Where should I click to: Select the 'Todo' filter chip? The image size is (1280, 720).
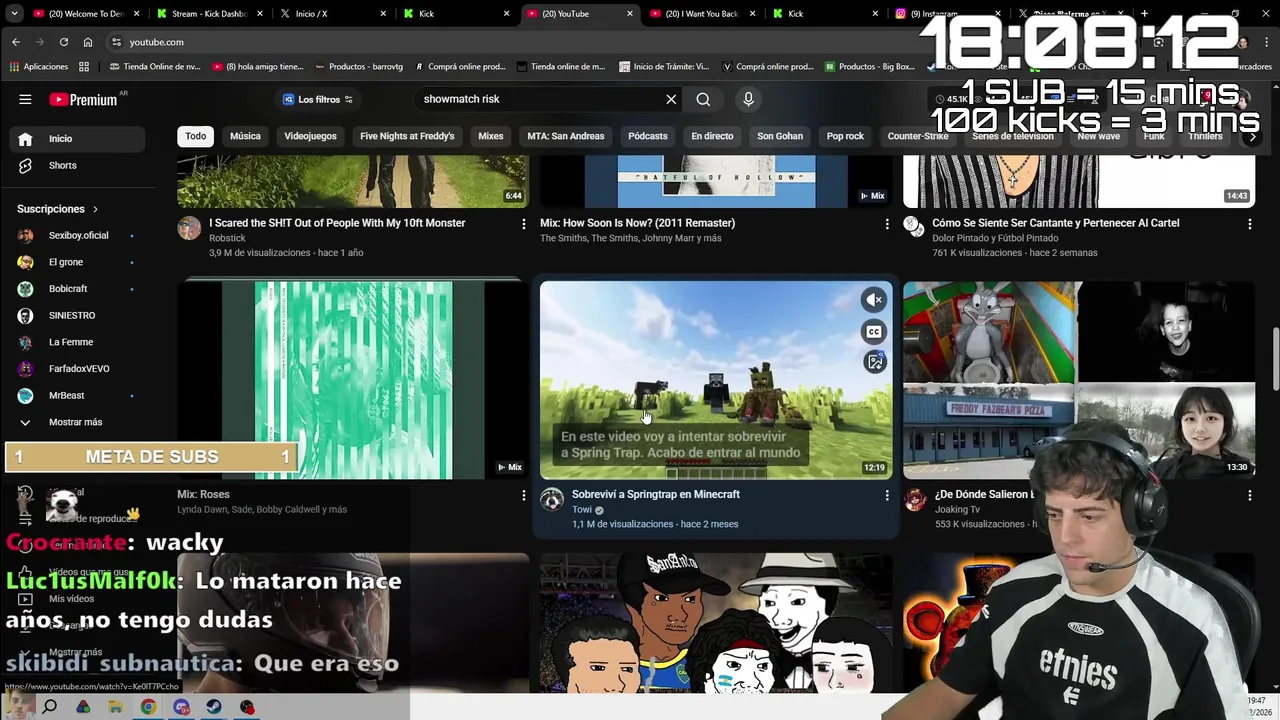point(196,136)
